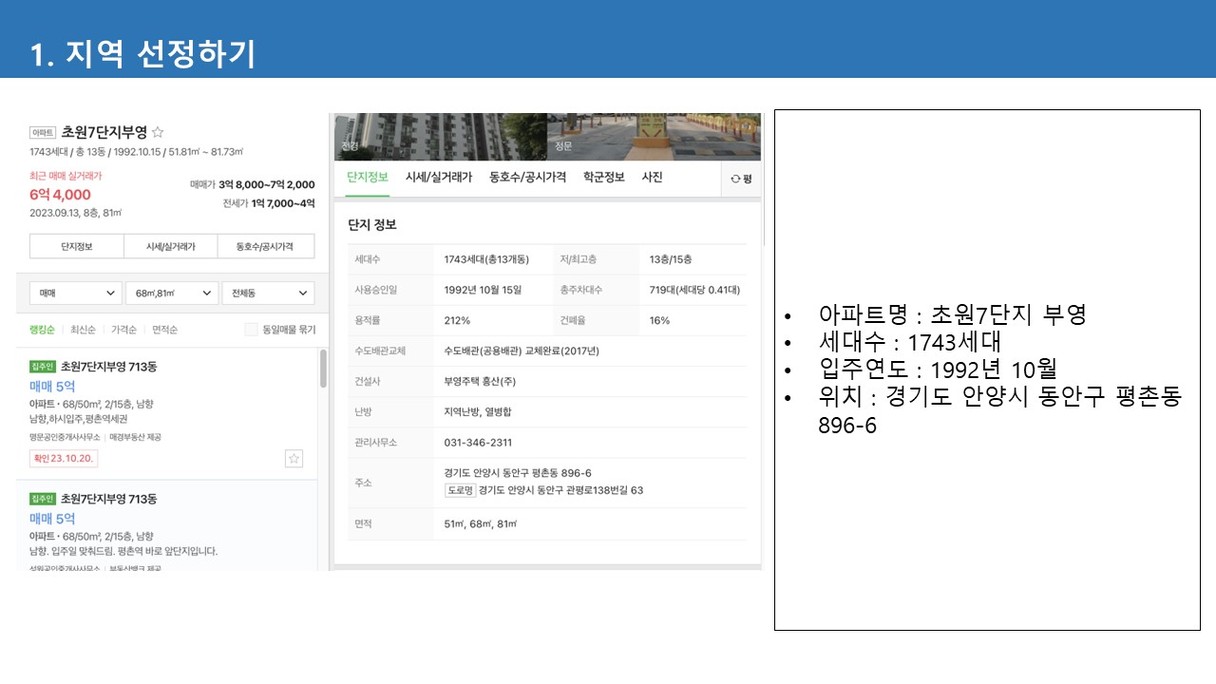Click the 매매가 3억 8,000~7억 2,000 range
Viewport: 1216px width, 684px height.
(x=252, y=185)
